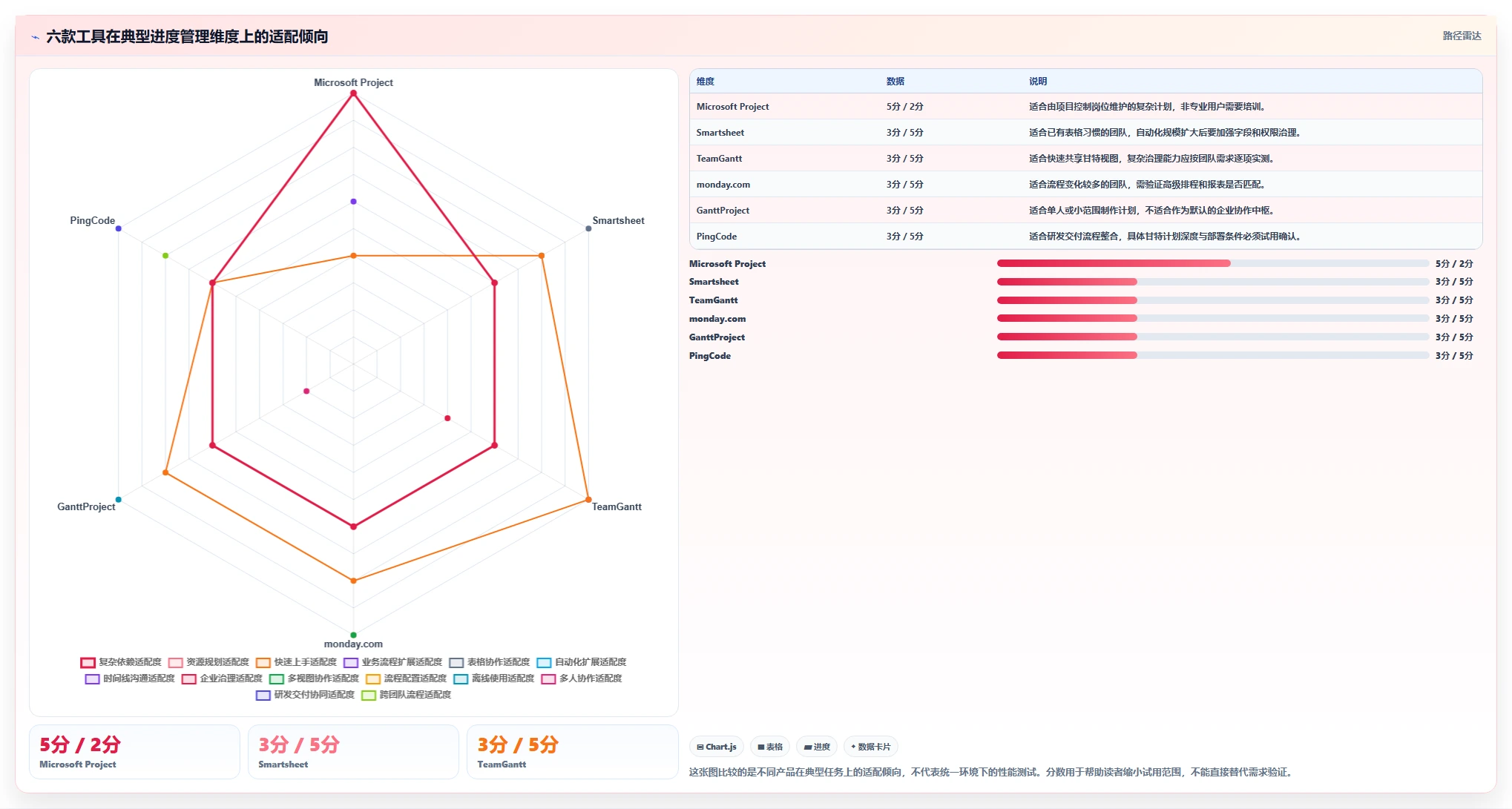Toggle the 多视图协作适配度 legend entry

click(x=314, y=678)
